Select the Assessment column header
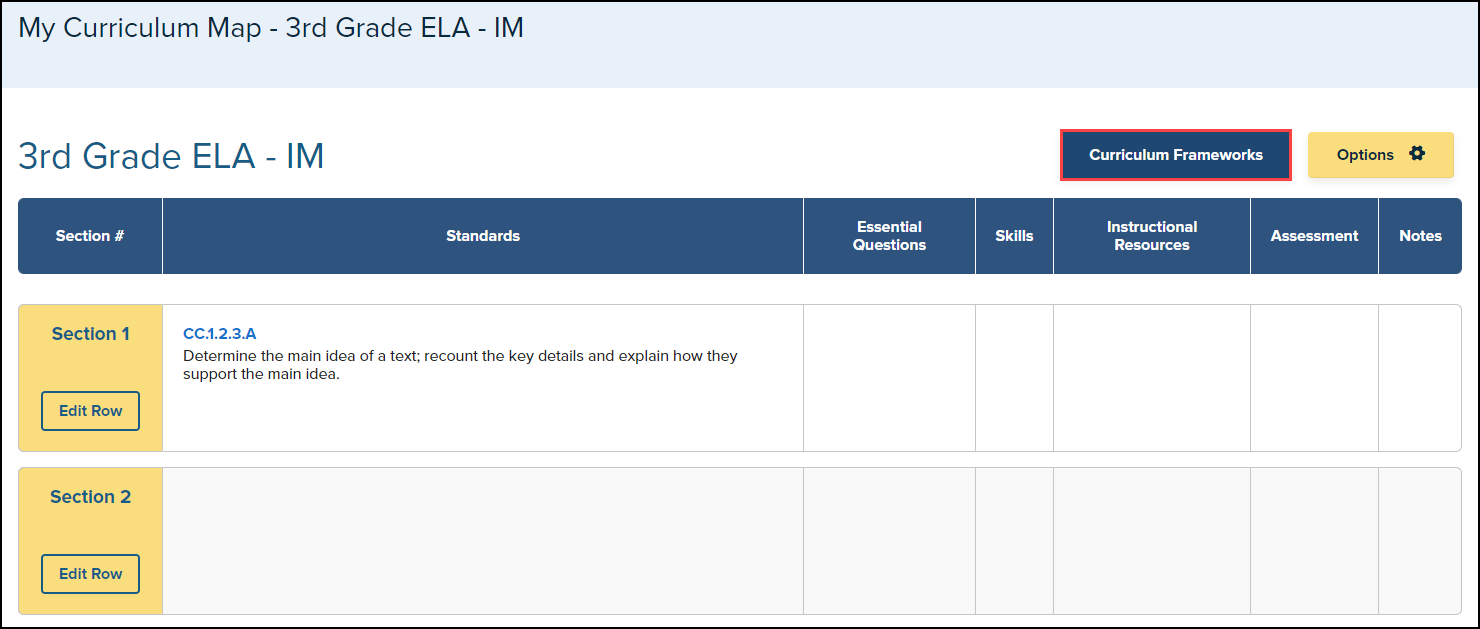This screenshot has width=1480, height=629. 1314,236
